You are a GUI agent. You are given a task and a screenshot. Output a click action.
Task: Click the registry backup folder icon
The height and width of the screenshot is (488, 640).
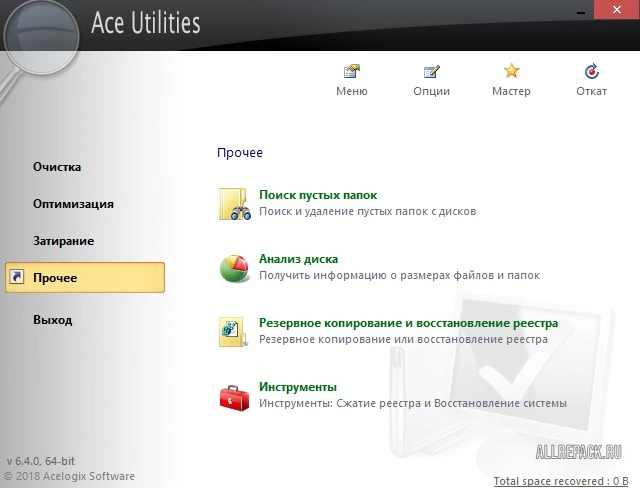pyautogui.click(x=233, y=332)
